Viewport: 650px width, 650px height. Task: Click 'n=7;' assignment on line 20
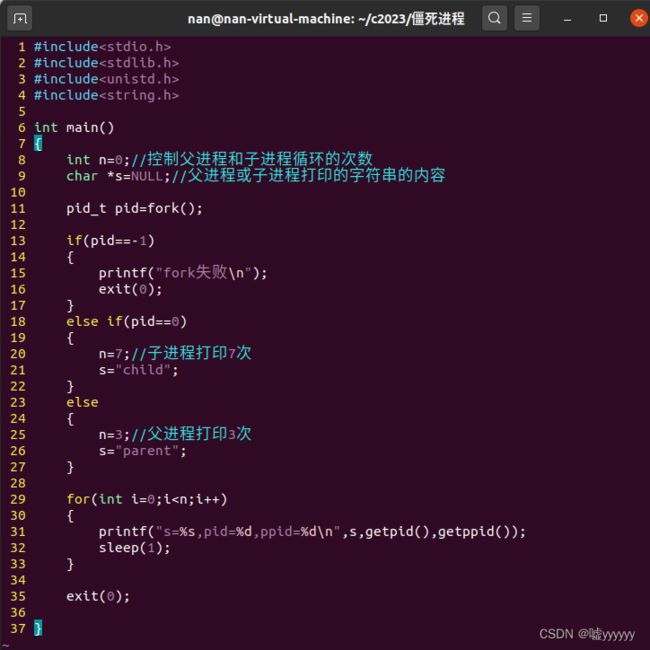[114, 354]
